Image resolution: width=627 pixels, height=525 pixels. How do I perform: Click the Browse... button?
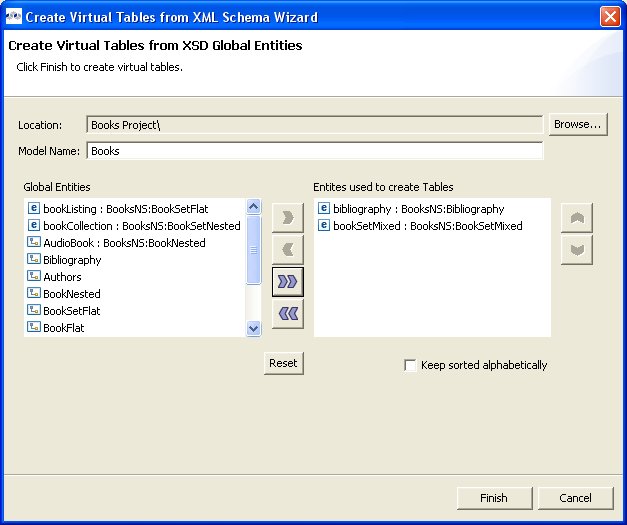(578, 124)
